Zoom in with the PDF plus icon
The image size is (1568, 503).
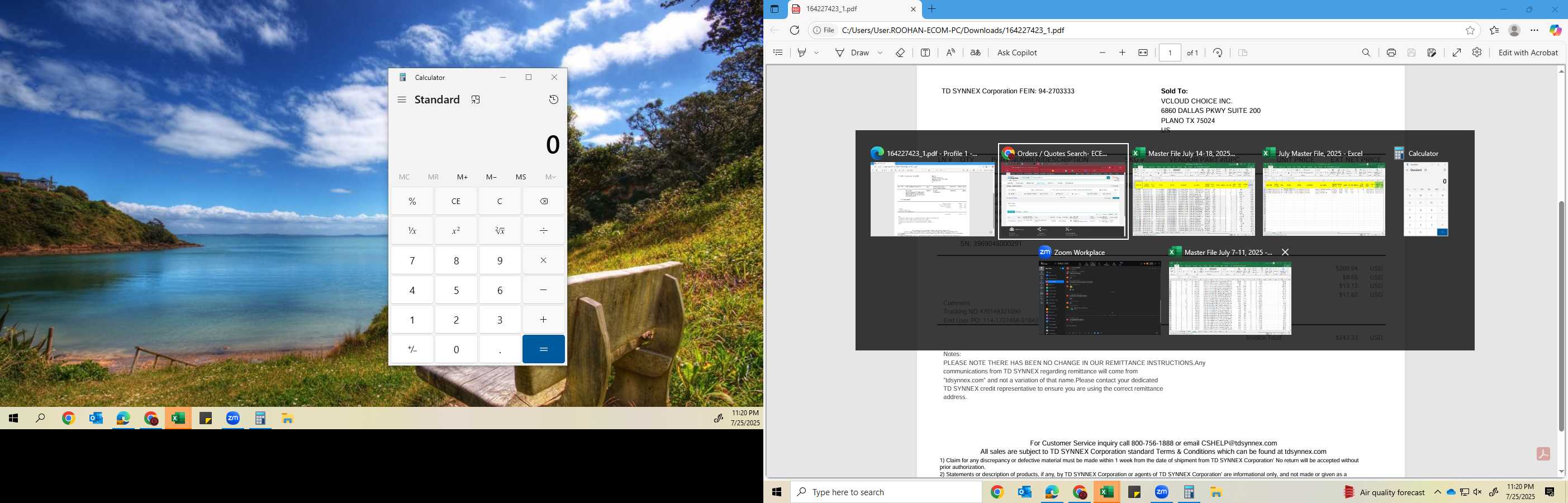(1123, 53)
